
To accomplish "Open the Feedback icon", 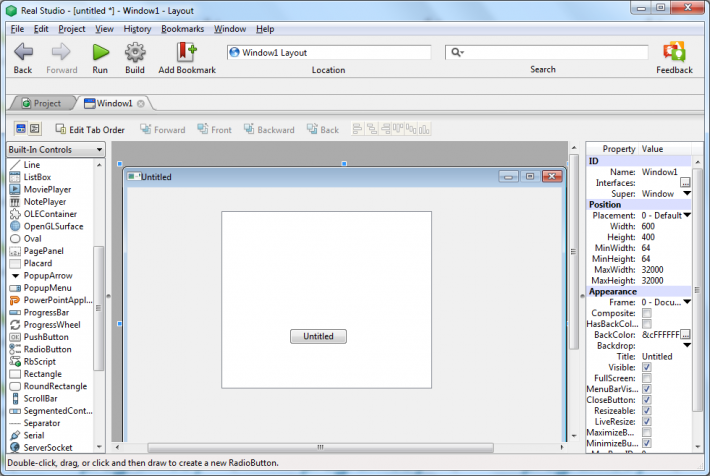I will click(x=674, y=52).
